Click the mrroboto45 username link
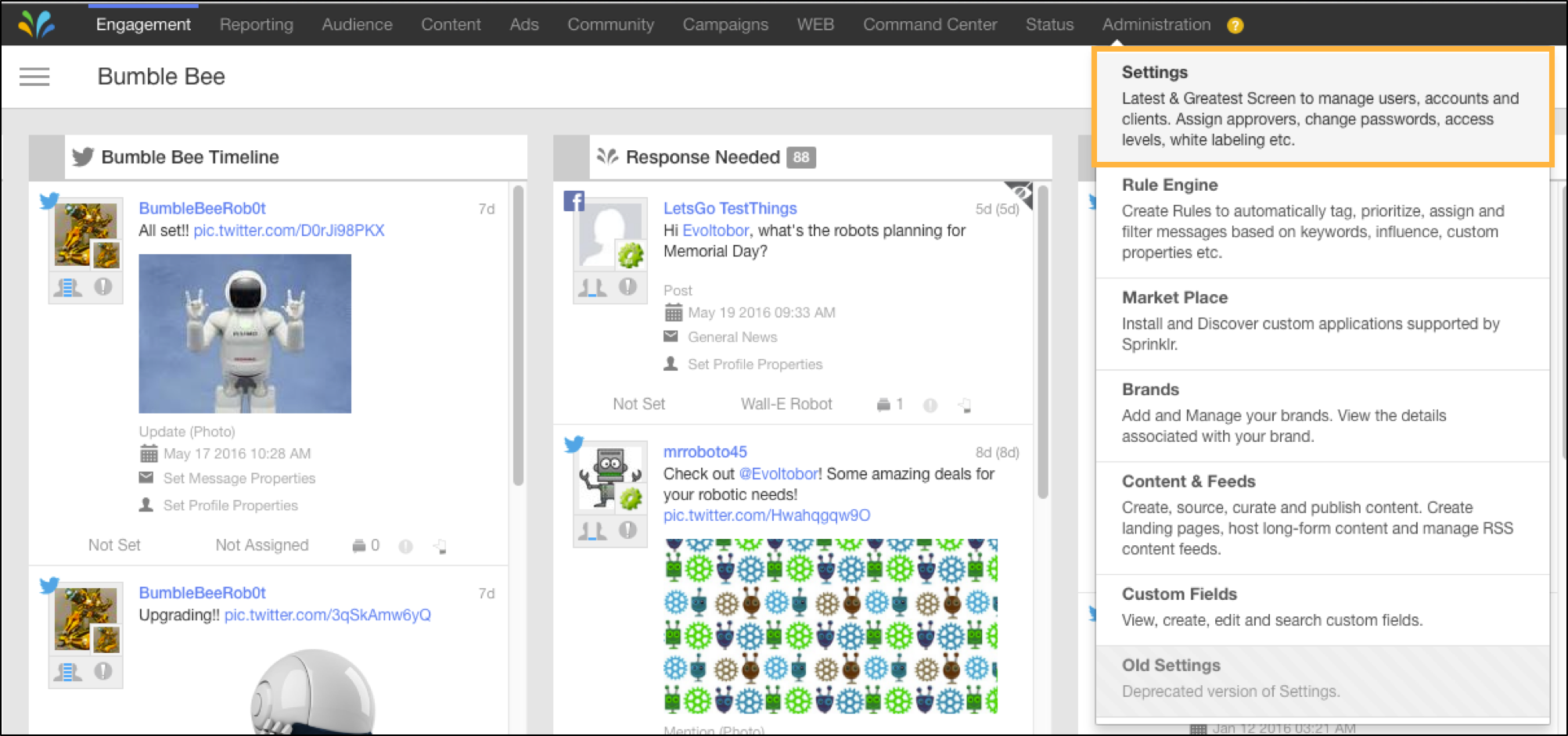The image size is (1568, 736). [705, 452]
